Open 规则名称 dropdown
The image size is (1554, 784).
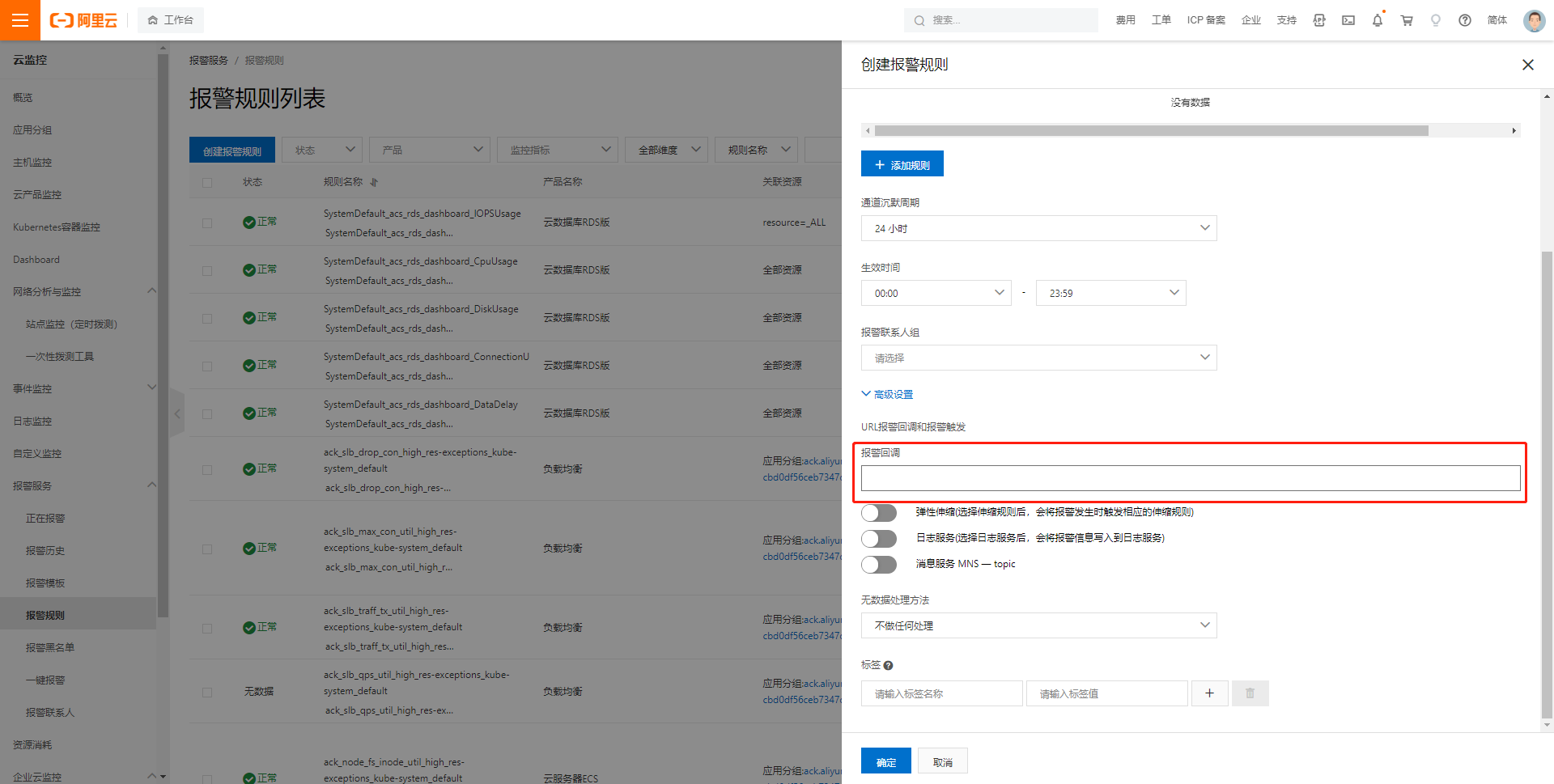click(x=757, y=150)
